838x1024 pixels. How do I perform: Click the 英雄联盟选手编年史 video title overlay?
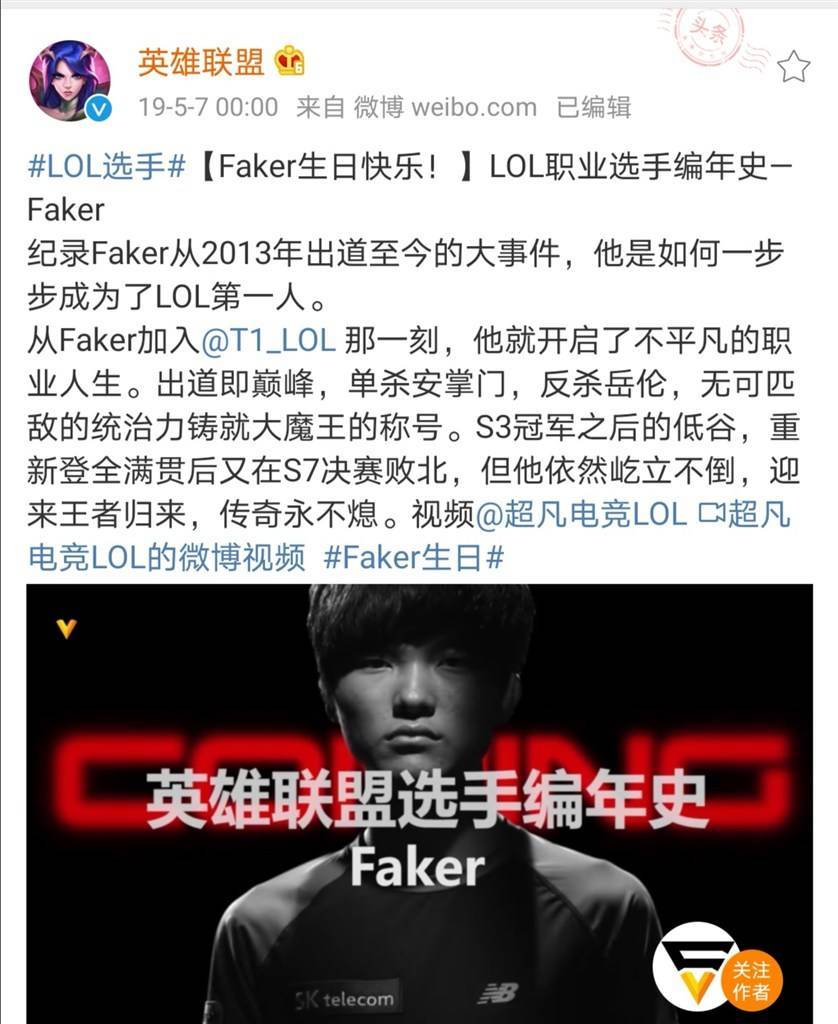pyautogui.click(x=427, y=799)
